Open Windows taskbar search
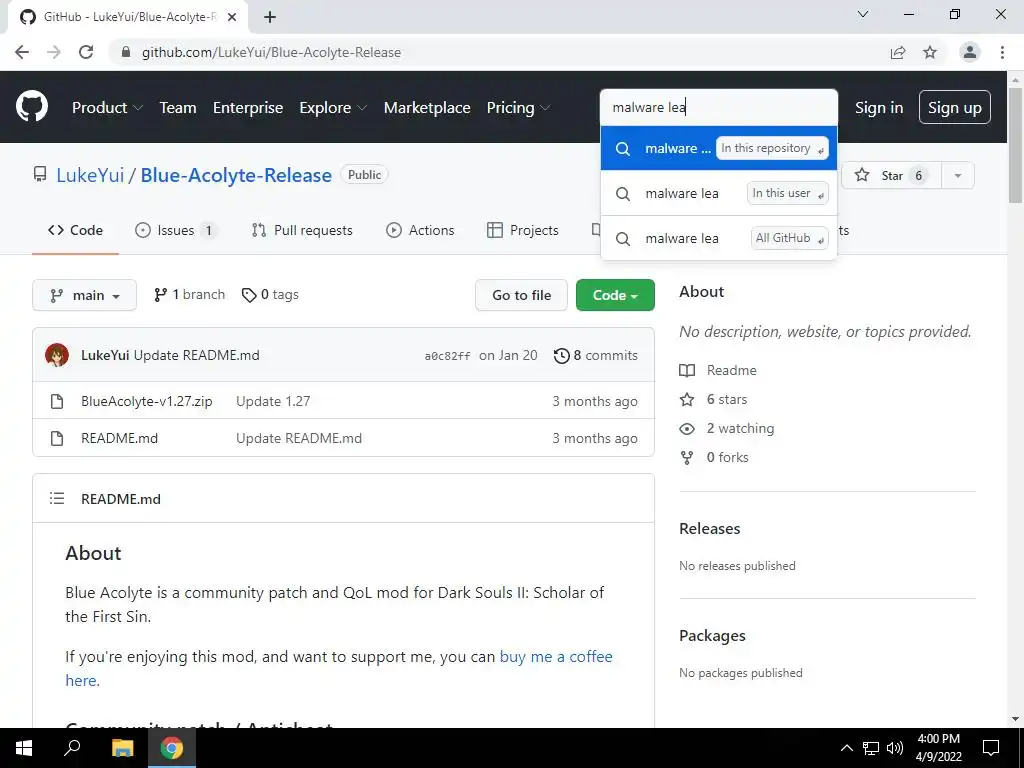 [x=72, y=748]
